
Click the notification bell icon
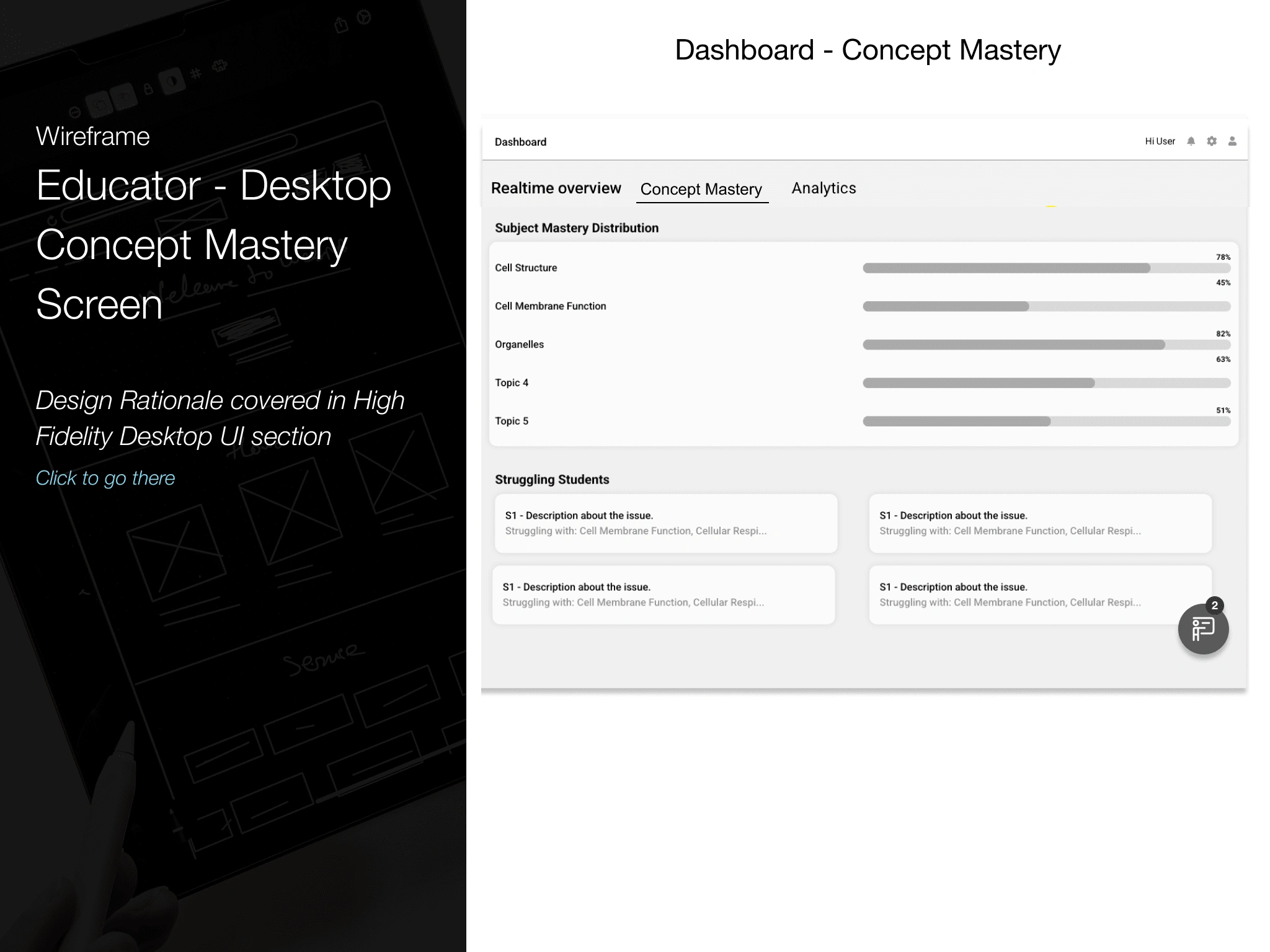pyautogui.click(x=1191, y=141)
